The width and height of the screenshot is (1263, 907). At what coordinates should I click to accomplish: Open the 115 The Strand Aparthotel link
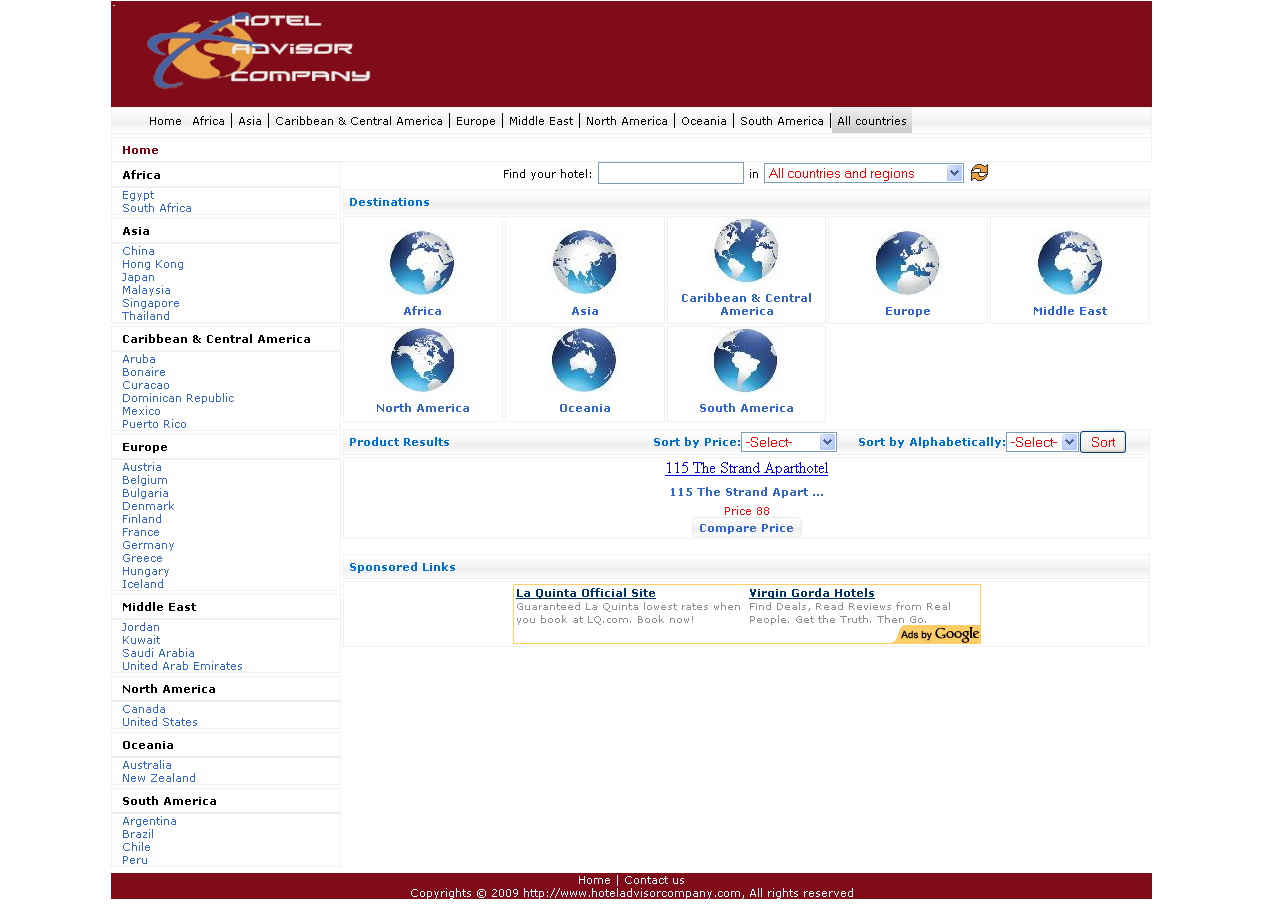[x=746, y=468]
